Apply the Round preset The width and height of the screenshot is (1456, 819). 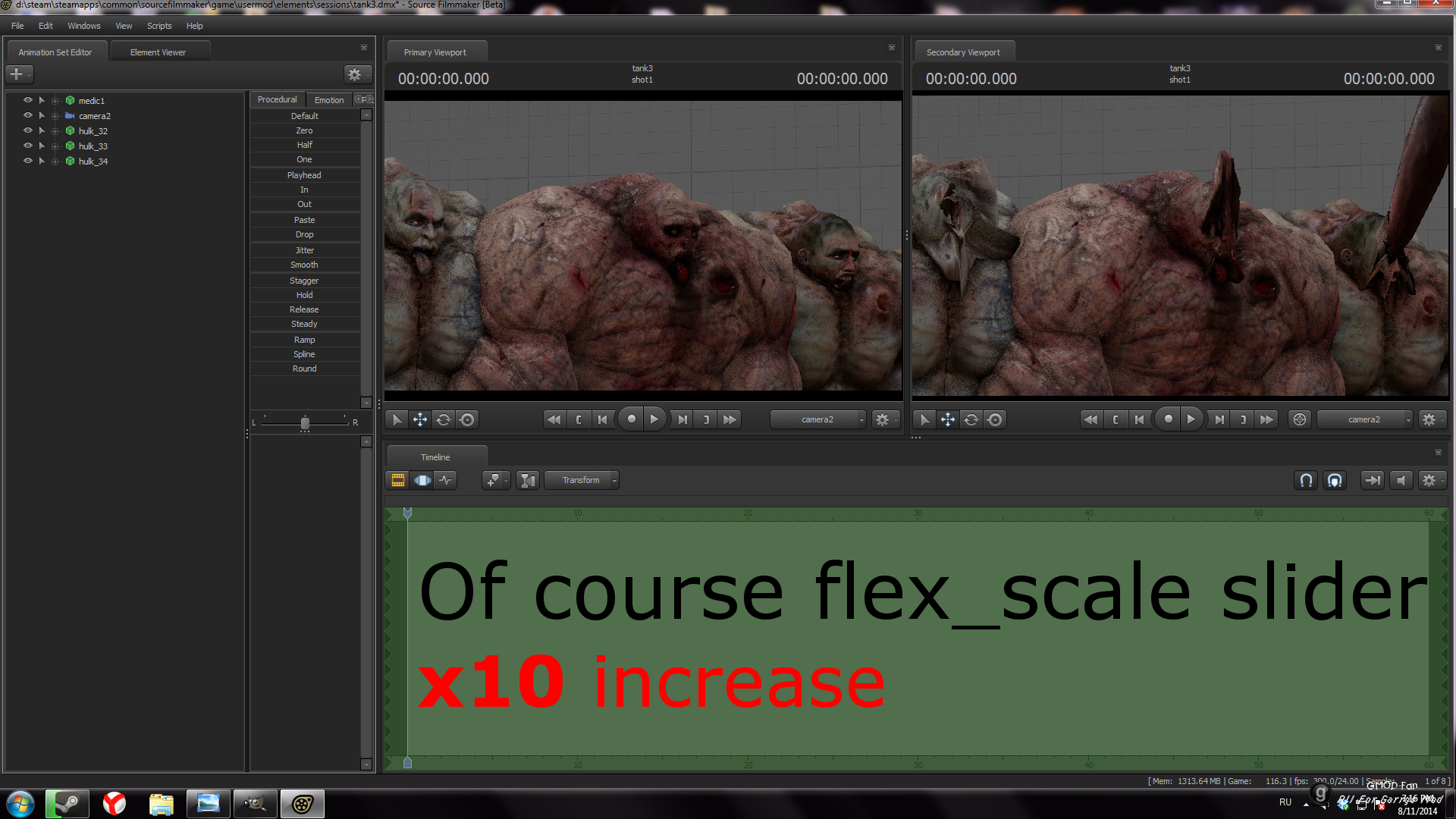305,369
